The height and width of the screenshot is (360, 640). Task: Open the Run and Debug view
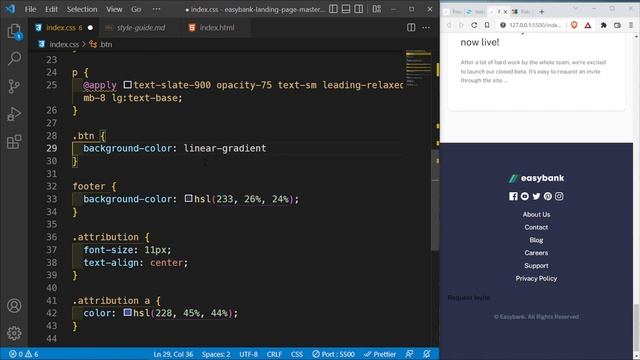(14, 114)
